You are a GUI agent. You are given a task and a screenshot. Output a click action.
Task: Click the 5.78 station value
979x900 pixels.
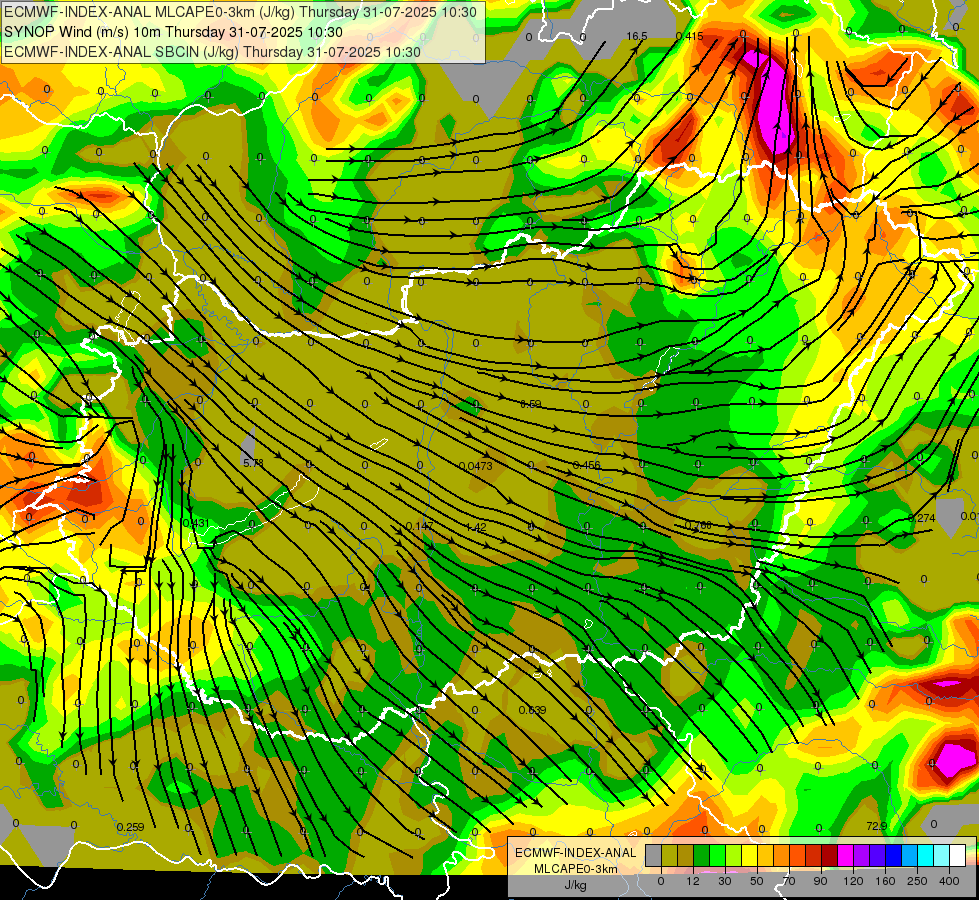tap(253, 463)
